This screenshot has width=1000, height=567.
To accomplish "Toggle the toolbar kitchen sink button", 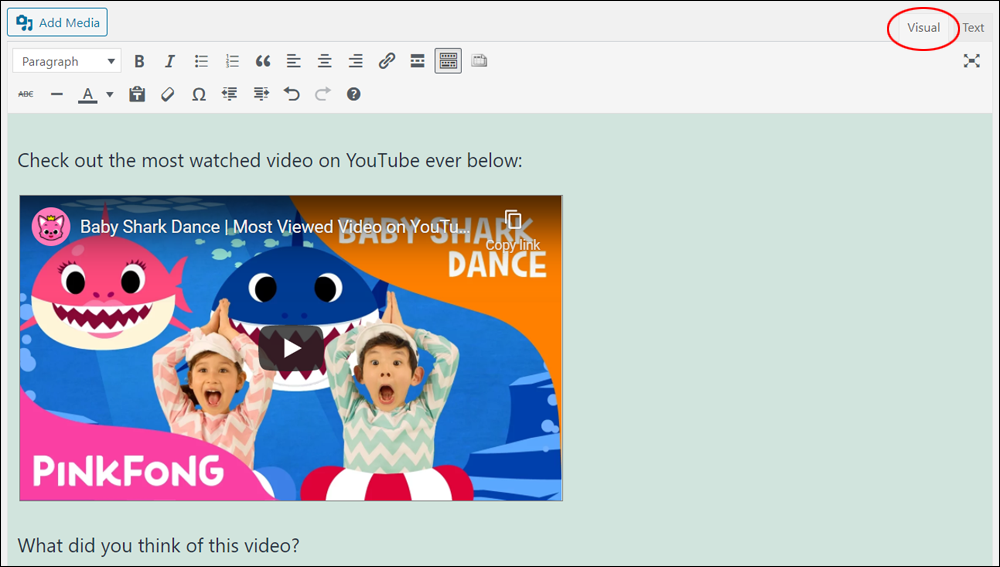I will click(x=448, y=61).
